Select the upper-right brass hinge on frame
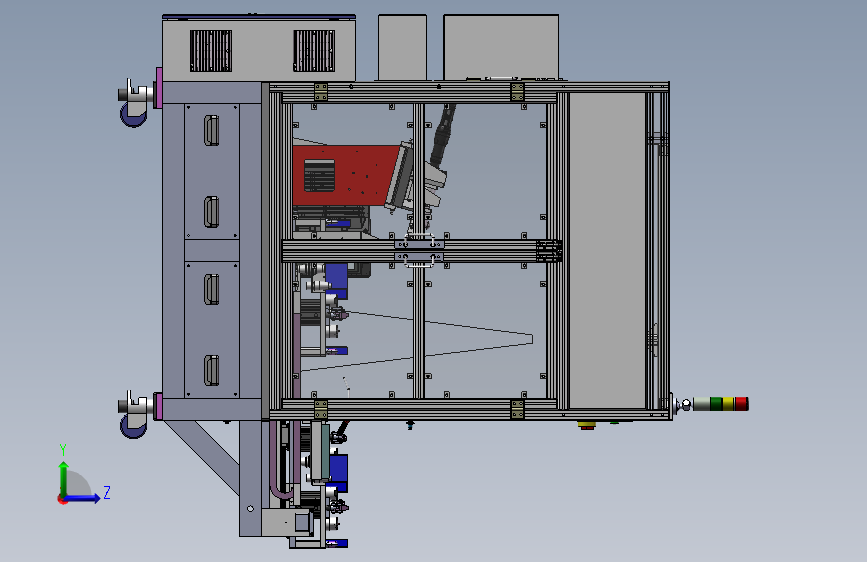The image size is (867, 562). pyautogui.click(x=517, y=92)
